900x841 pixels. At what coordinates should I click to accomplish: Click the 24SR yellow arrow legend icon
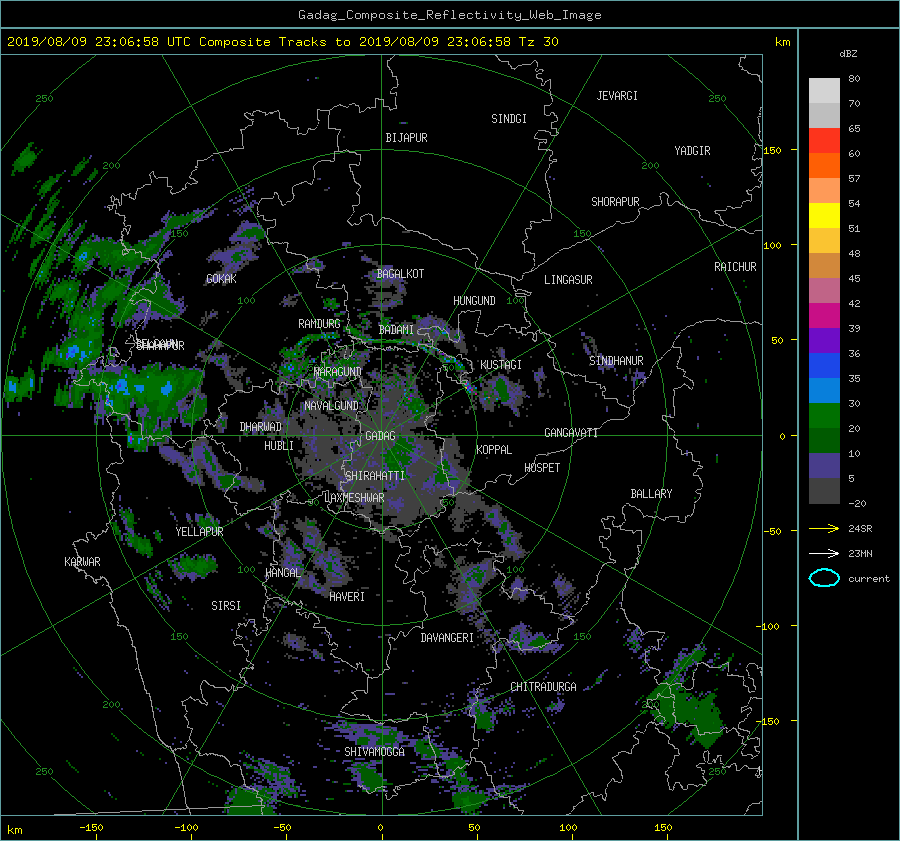[824, 528]
